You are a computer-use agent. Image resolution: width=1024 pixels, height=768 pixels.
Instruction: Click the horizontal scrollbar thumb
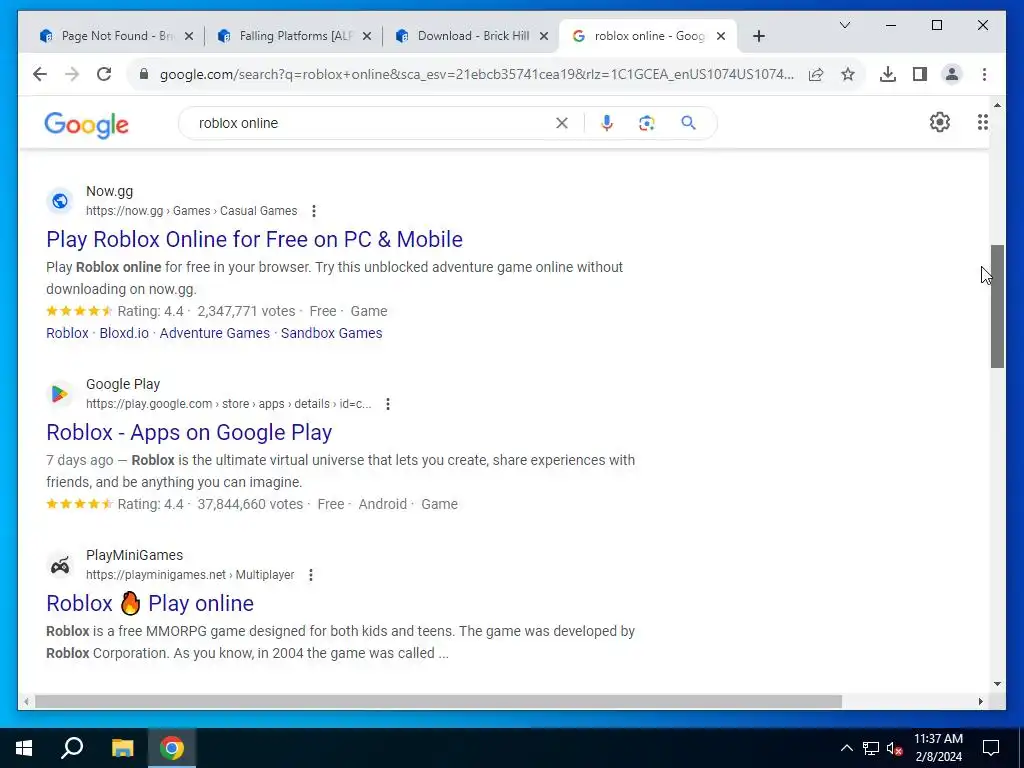click(438, 701)
